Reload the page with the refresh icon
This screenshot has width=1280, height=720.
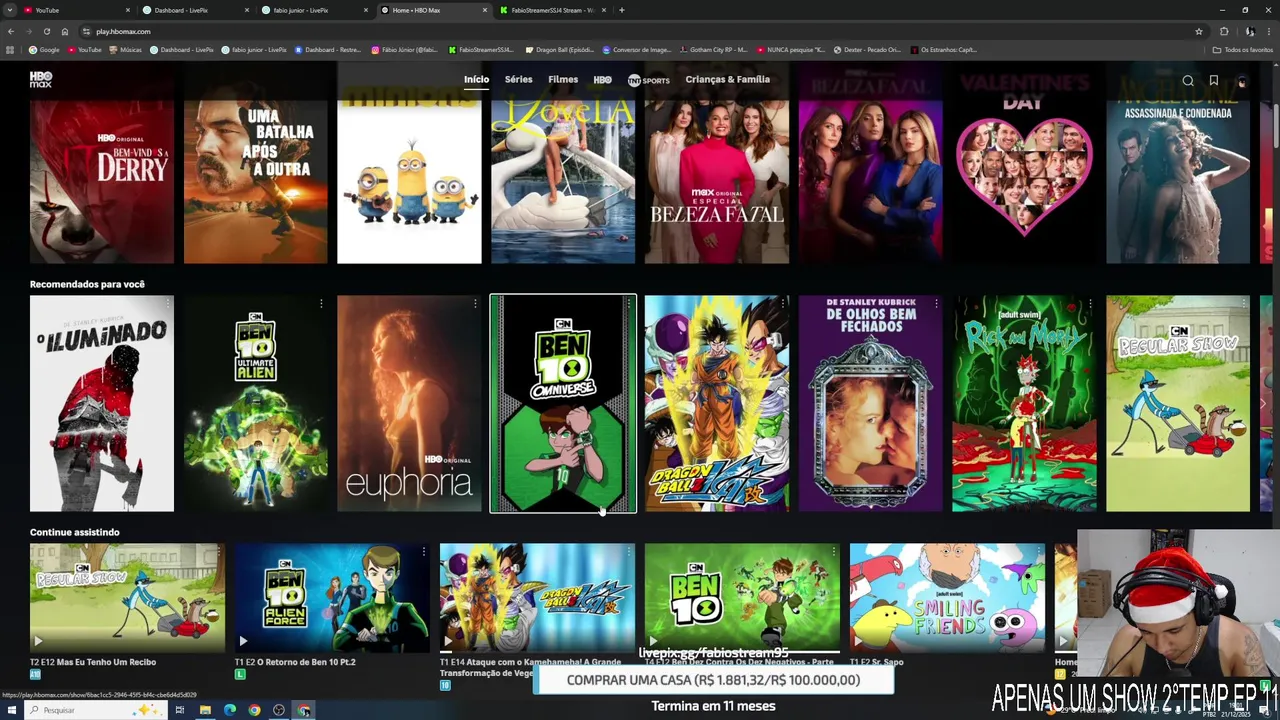[x=46, y=31]
